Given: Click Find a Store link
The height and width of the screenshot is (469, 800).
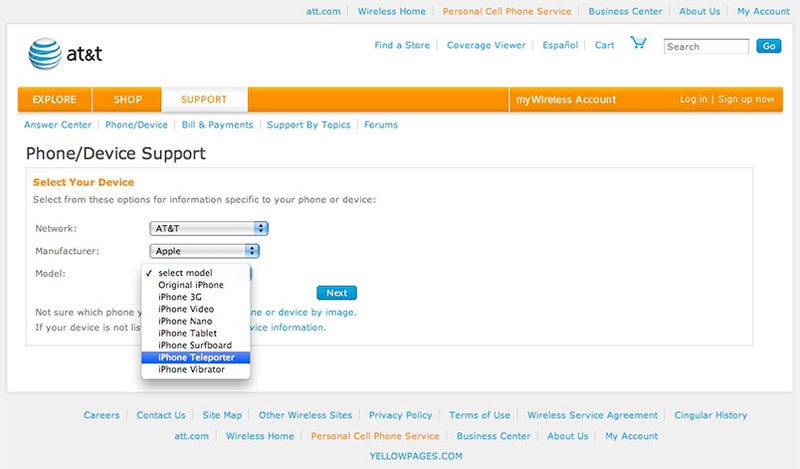Looking at the screenshot, I should (402, 45).
